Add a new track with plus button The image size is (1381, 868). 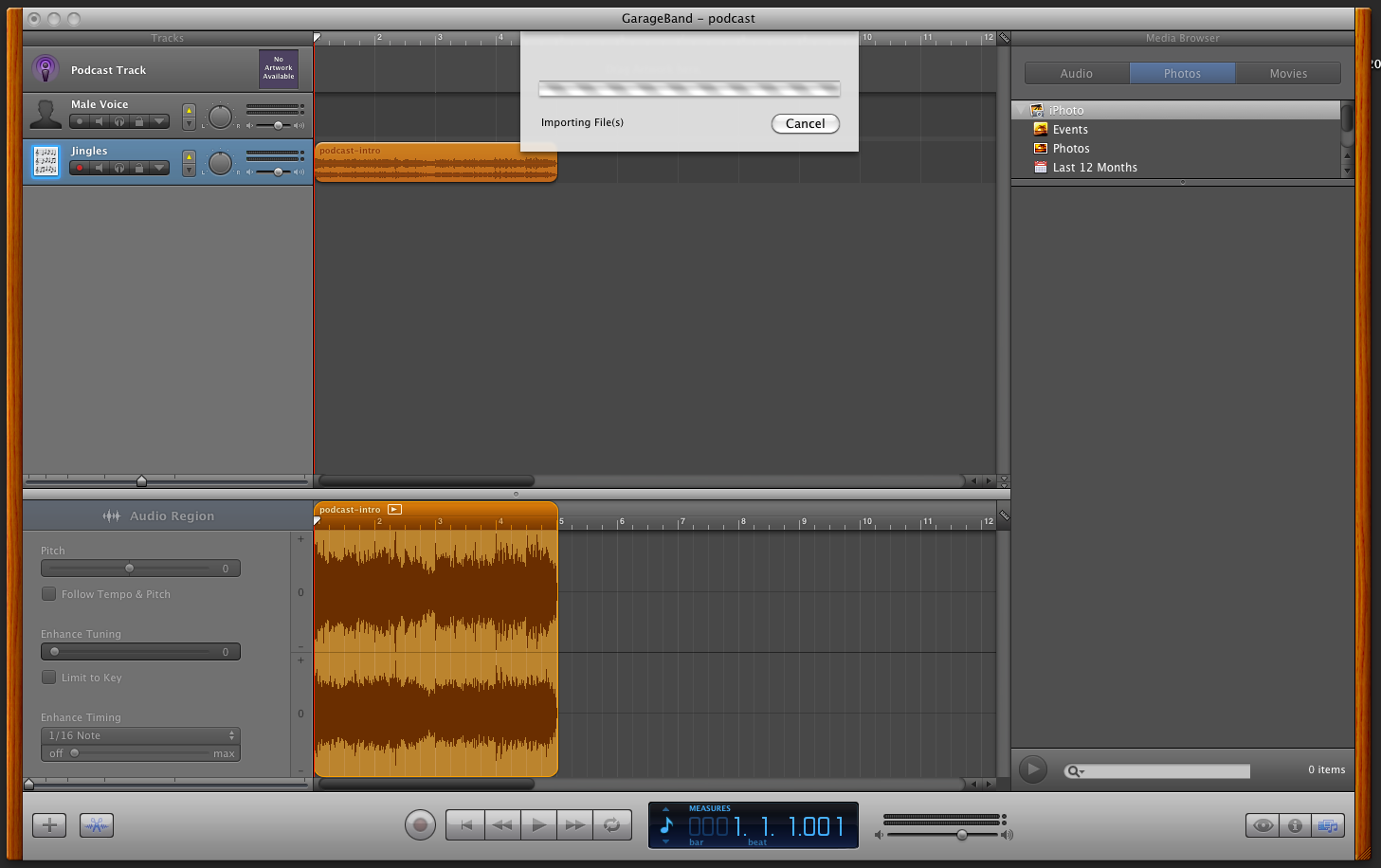[x=49, y=825]
